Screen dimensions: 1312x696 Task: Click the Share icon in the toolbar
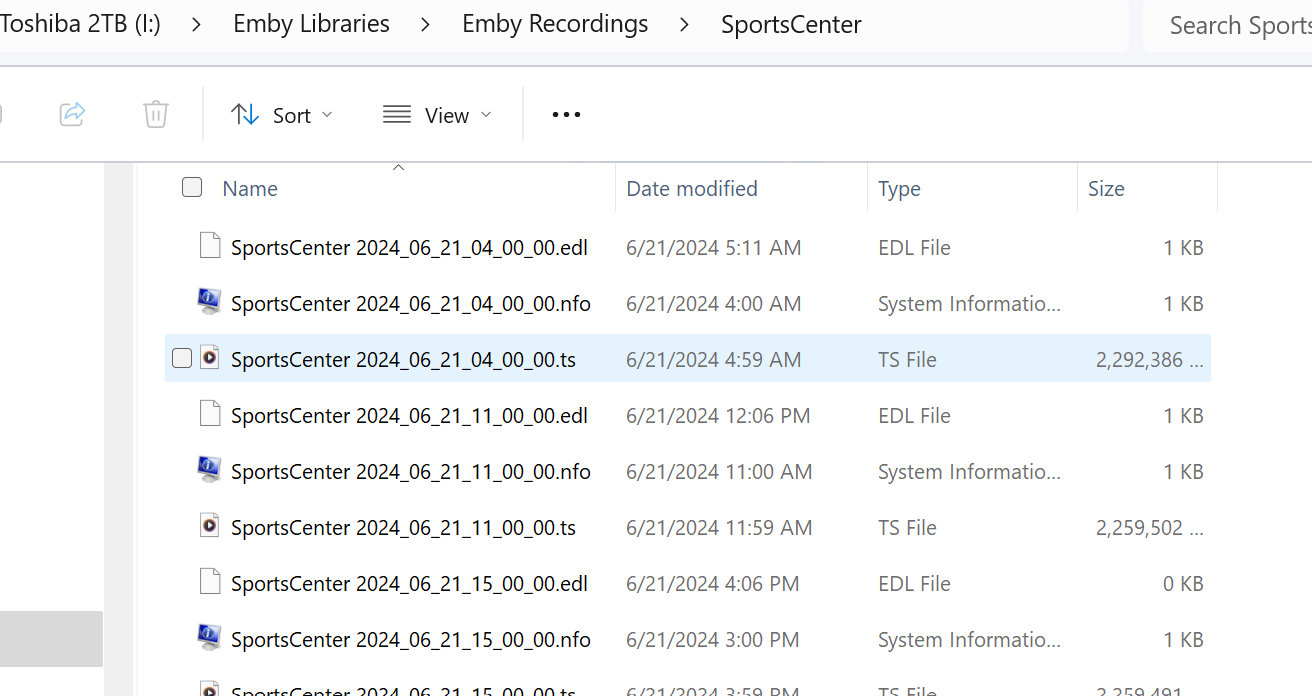click(72, 114)
